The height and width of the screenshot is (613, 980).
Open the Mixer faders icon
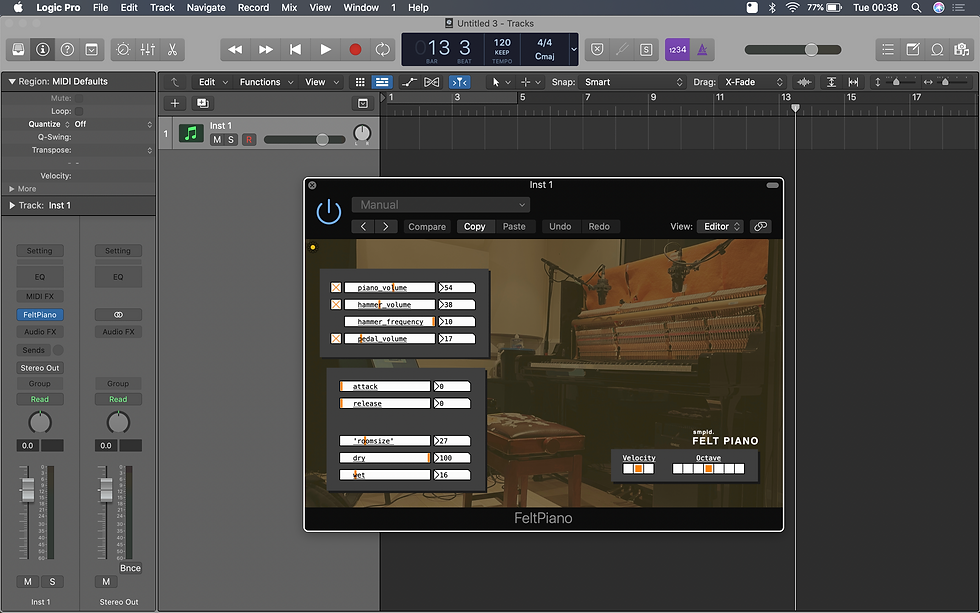148,49
